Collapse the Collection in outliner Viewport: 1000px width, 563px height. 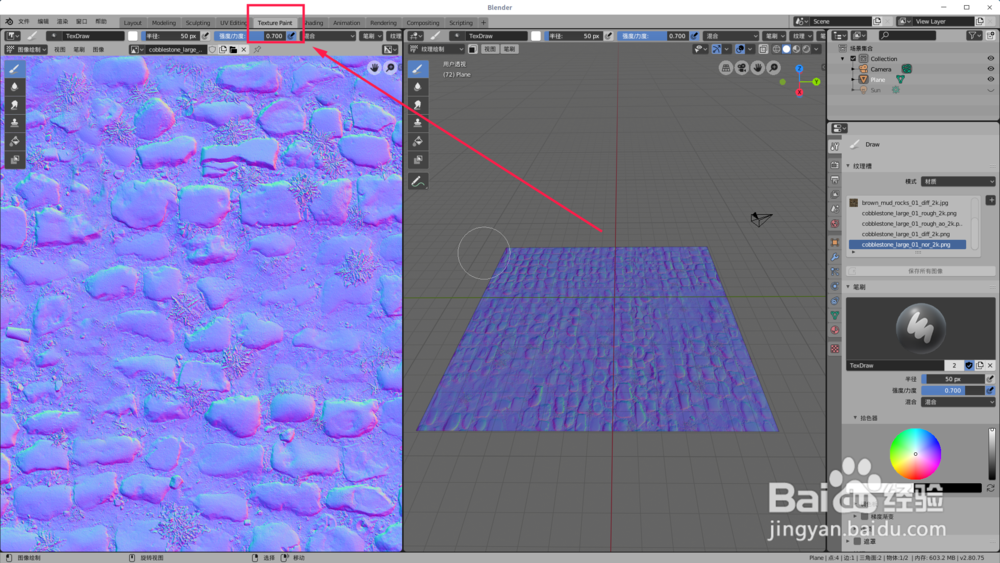pyautogui.click(x=843, y=59)
